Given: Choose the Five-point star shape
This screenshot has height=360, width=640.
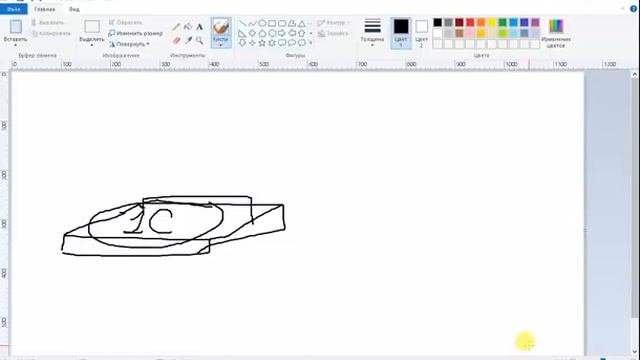Looking at the screenshot, I should click(x=262, y=42).
